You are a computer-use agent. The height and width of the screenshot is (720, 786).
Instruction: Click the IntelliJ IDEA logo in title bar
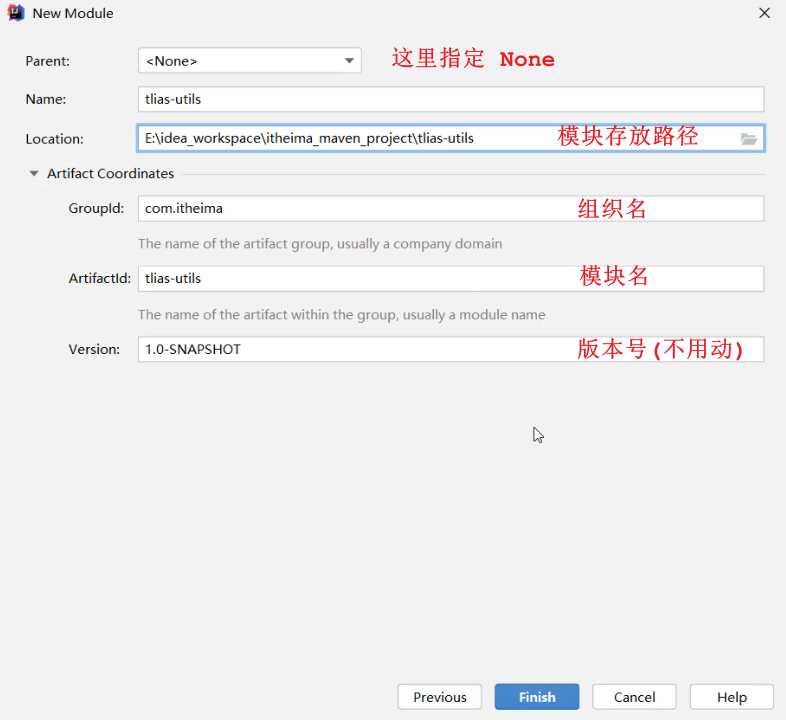(15, 13)
